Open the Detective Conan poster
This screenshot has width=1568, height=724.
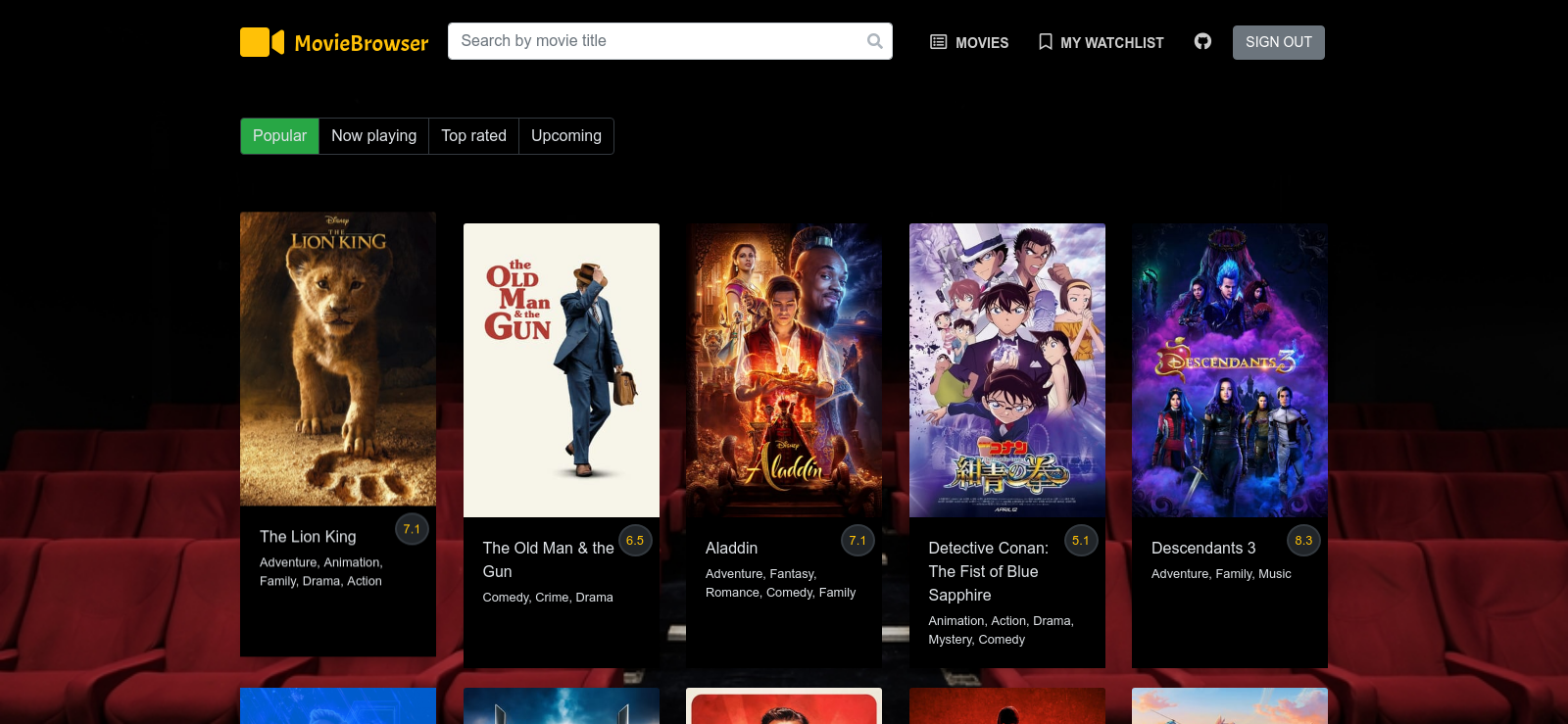(x=1007, y=370)
